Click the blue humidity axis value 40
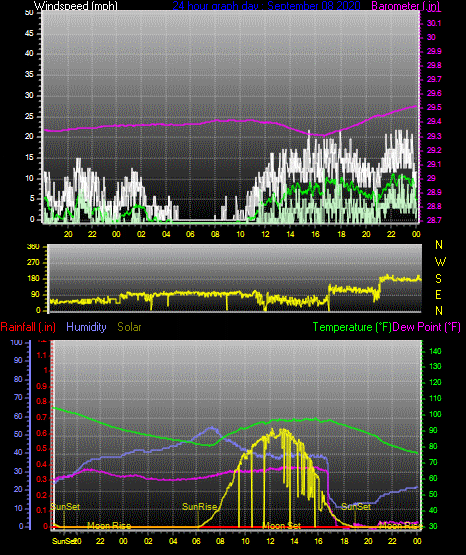The width and height of the screenshot is (466, 555). (x=18, y=453)
